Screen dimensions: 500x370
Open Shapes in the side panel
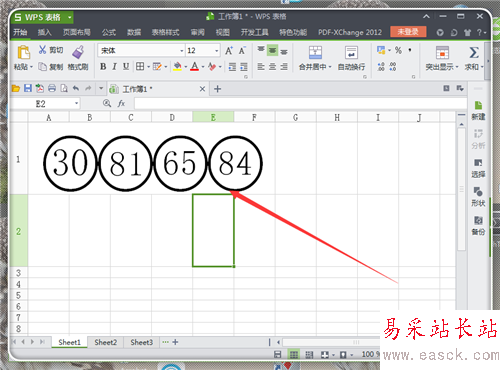coord(478,197)
